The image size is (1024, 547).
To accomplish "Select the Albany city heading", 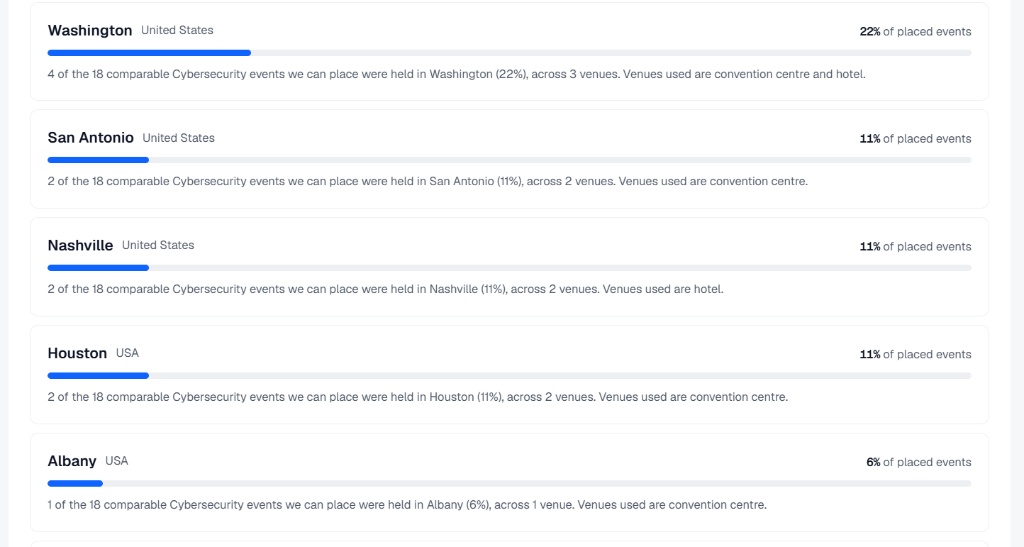I will [72, 461].
